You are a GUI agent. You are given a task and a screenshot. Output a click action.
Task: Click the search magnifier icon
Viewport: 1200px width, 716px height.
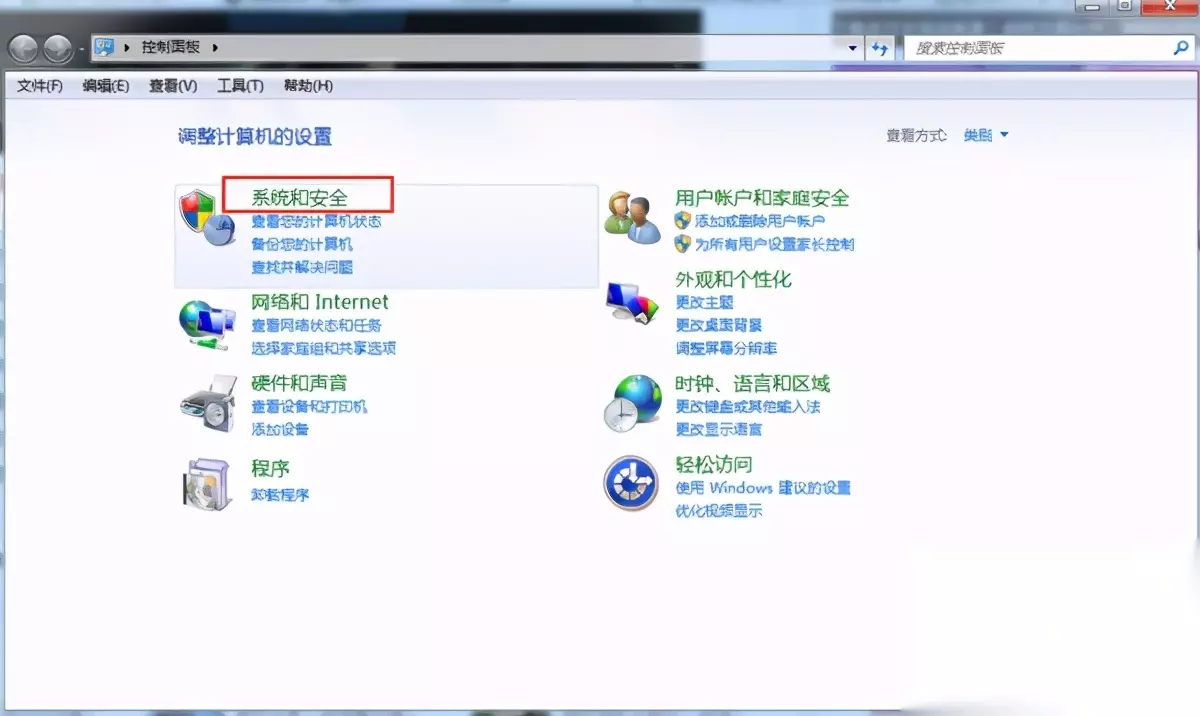(x=1181, y=47)
